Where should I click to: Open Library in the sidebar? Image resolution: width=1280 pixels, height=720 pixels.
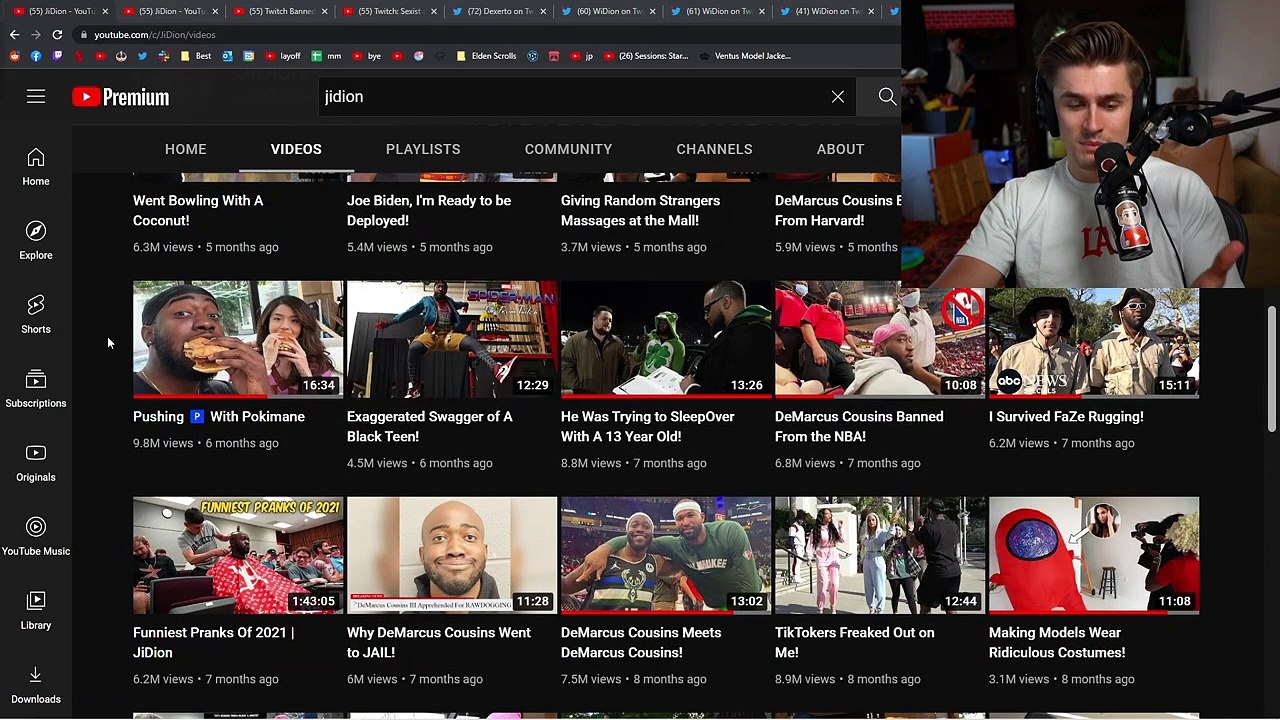pos(36,611)
